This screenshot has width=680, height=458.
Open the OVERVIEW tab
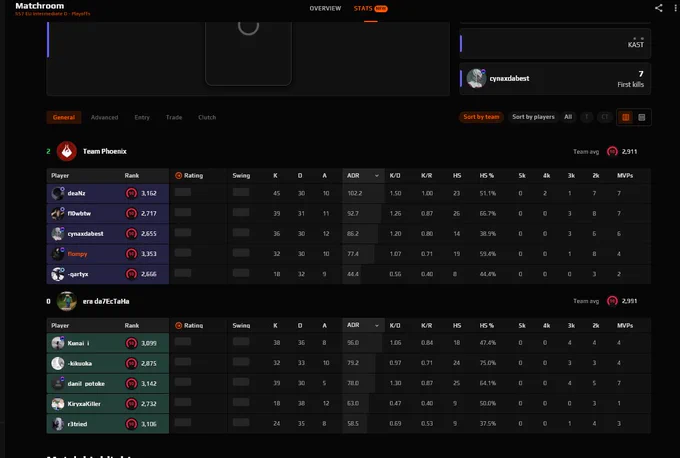pyautogui.click(x=325, y=8)
